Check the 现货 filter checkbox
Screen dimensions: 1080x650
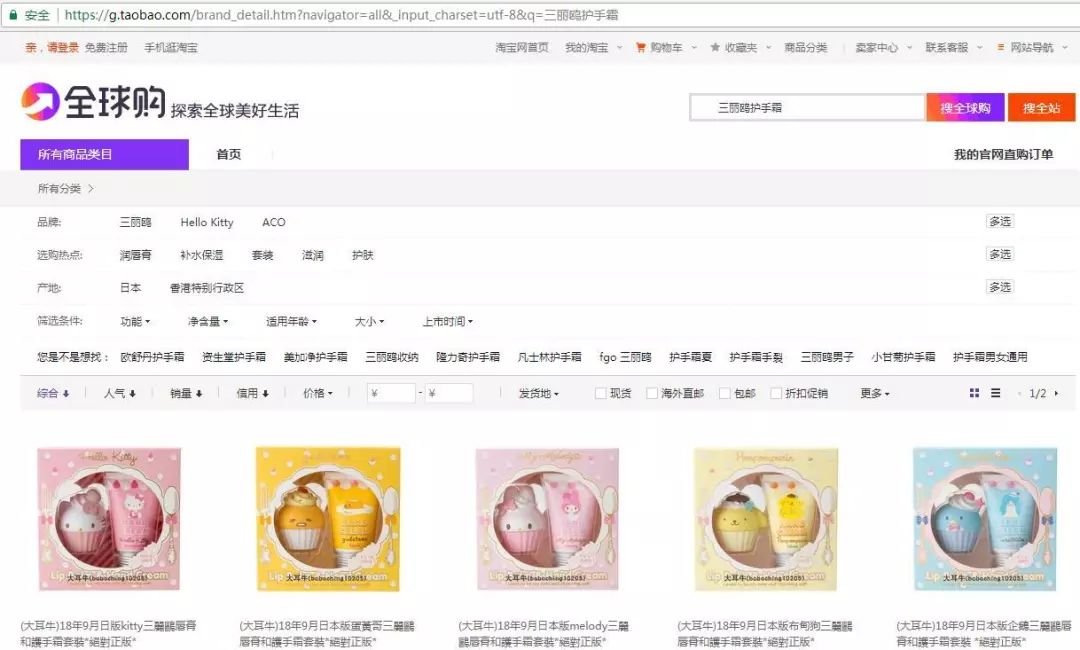601,393
